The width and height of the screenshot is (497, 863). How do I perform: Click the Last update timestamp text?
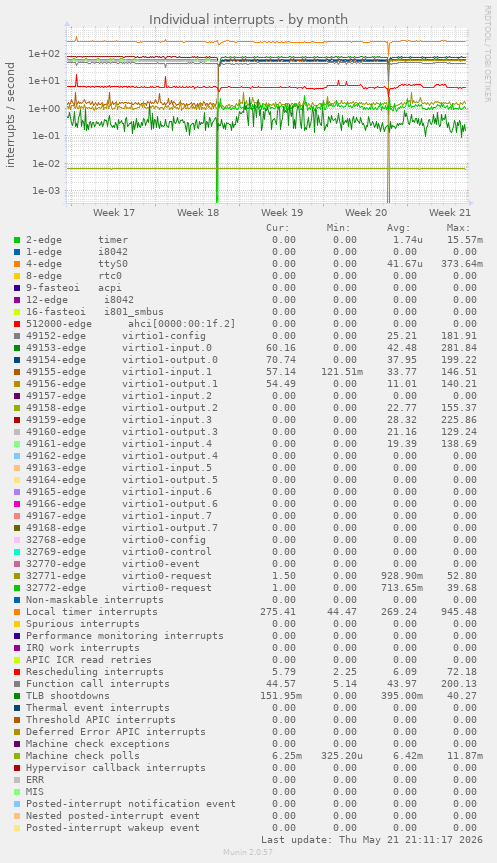click(x=372, y=840)
